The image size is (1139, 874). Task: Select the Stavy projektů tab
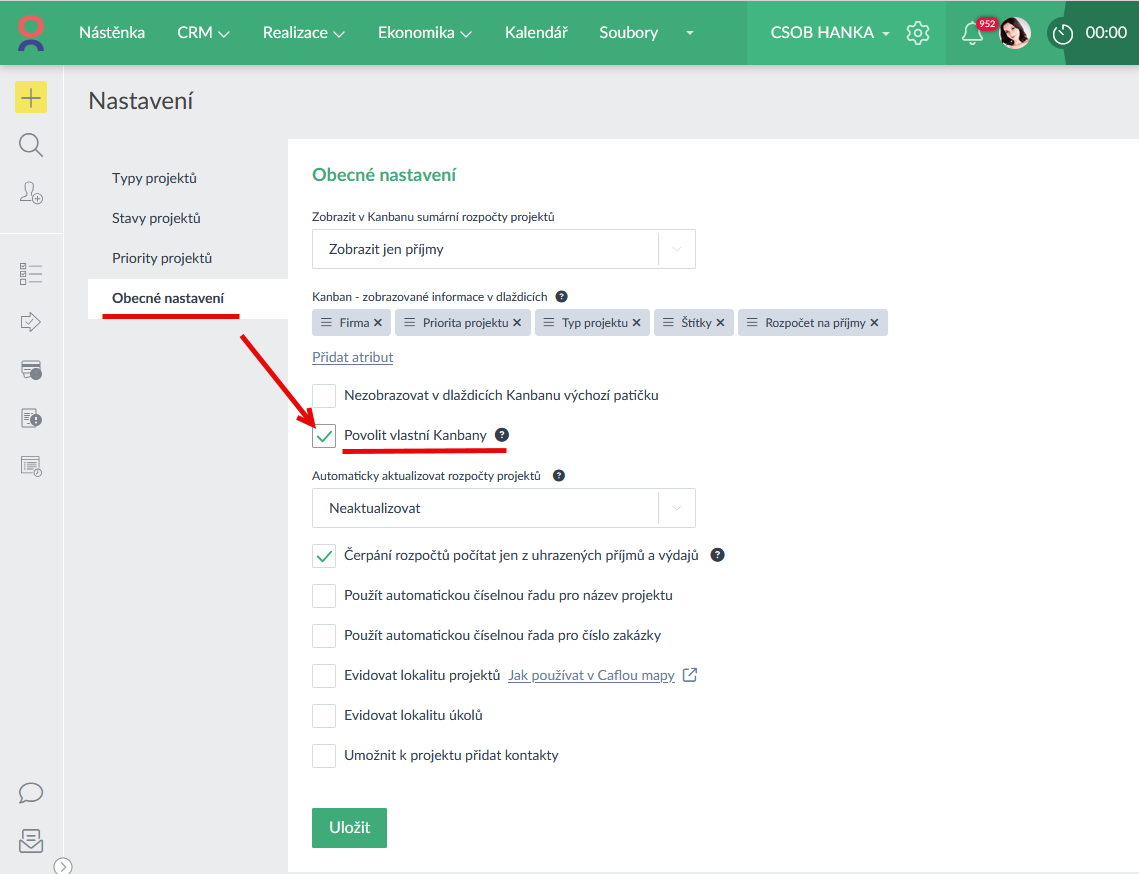pos(156,218)
